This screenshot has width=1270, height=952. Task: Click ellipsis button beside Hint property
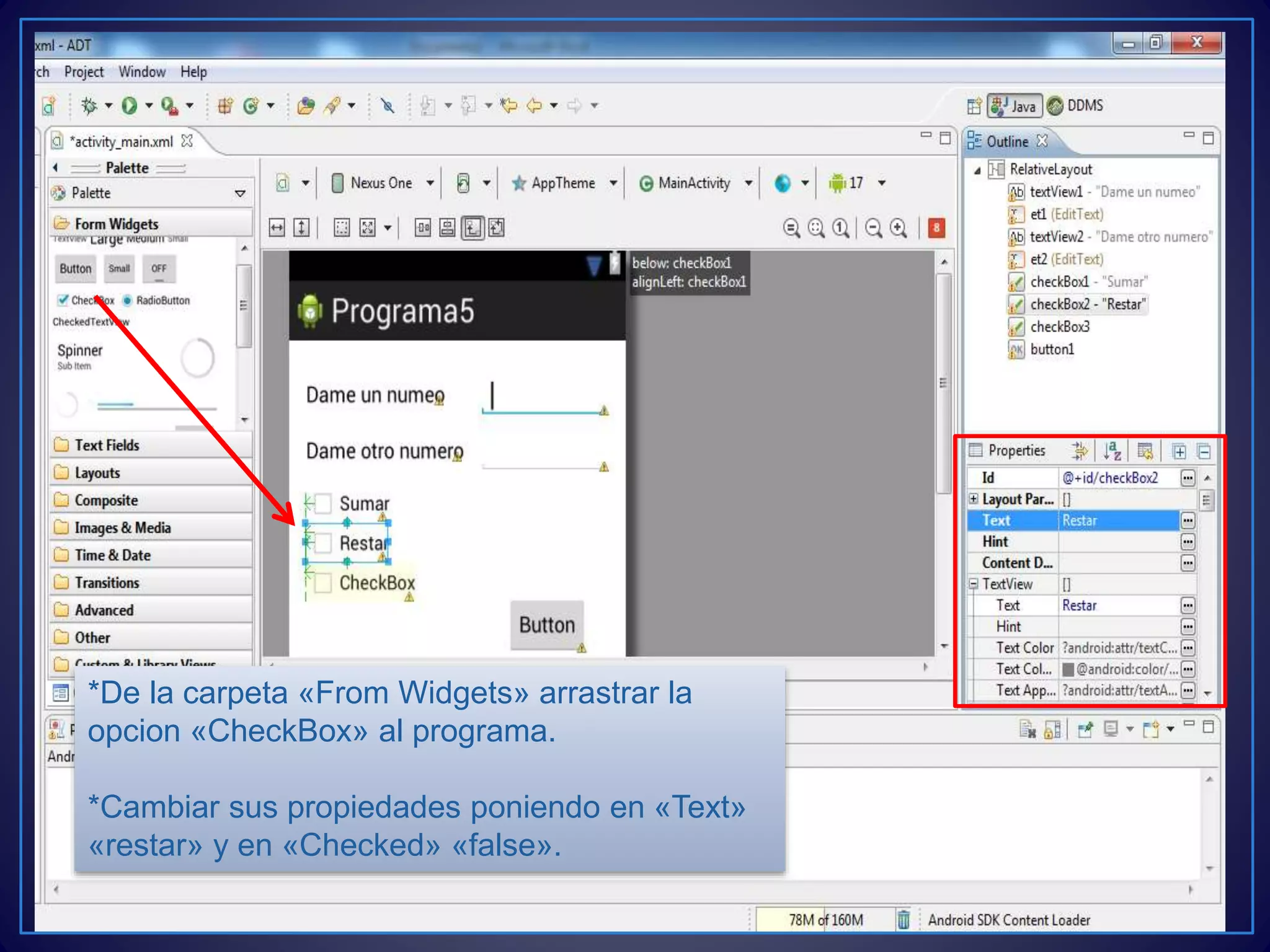pos(1188,542)
